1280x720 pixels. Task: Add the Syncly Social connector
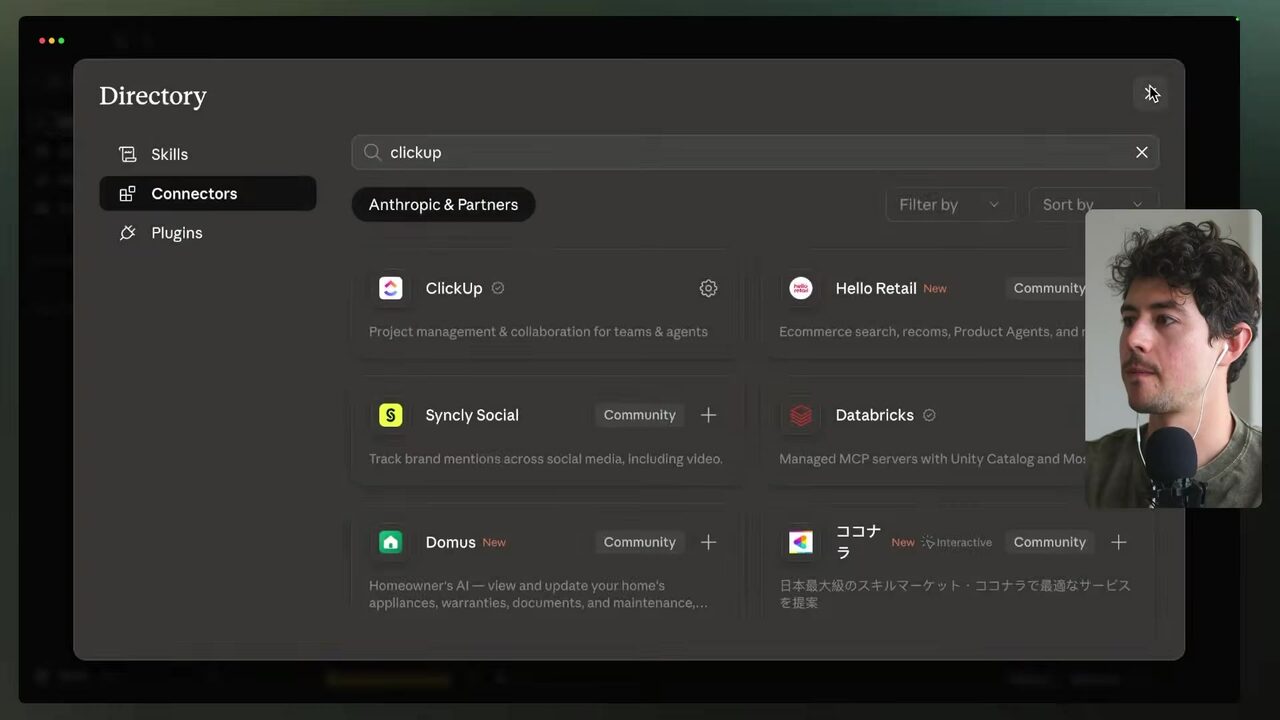pyautogui.click(x=708, y=415)
